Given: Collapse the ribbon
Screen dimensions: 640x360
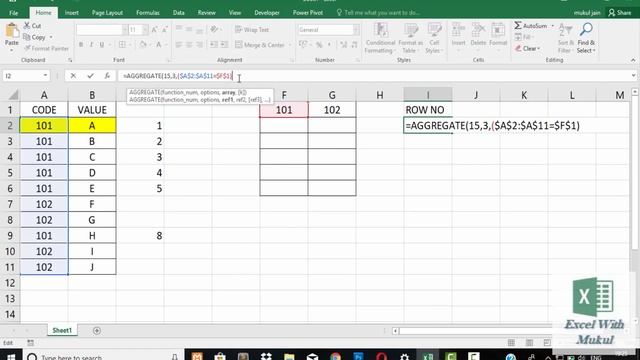Looking at the screenshot, I should point(633,60).
